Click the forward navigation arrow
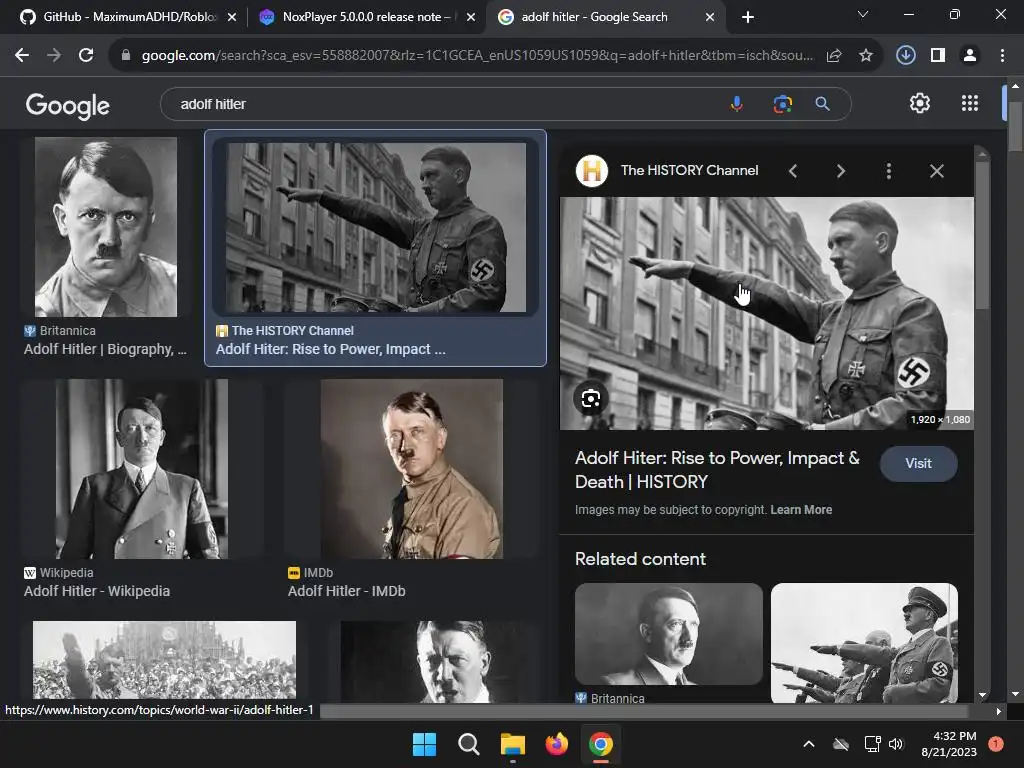This screenshot has height=768, width=1024. [x=54, y=56]
